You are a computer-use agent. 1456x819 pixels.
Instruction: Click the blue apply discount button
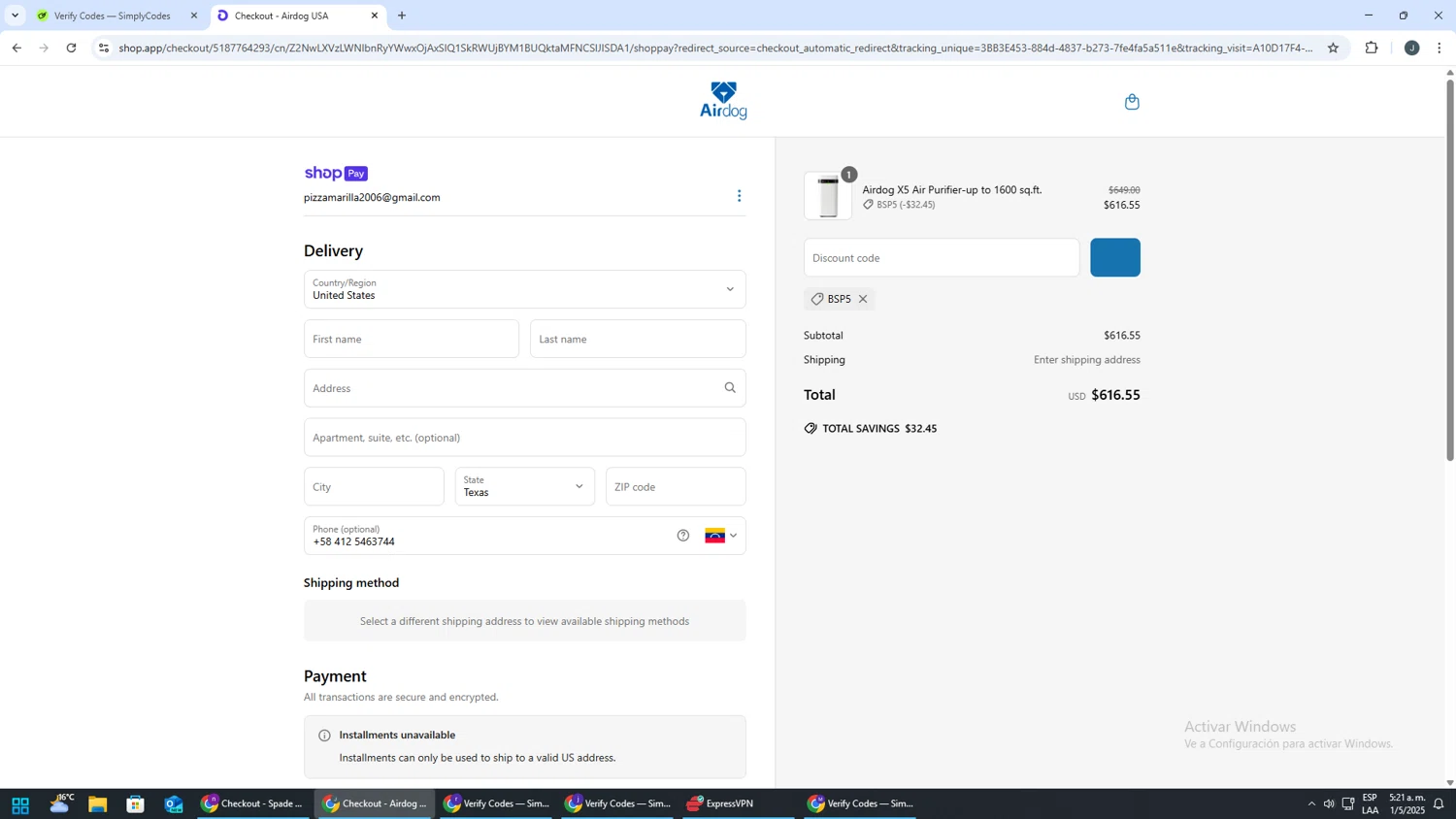point(1115,258)
